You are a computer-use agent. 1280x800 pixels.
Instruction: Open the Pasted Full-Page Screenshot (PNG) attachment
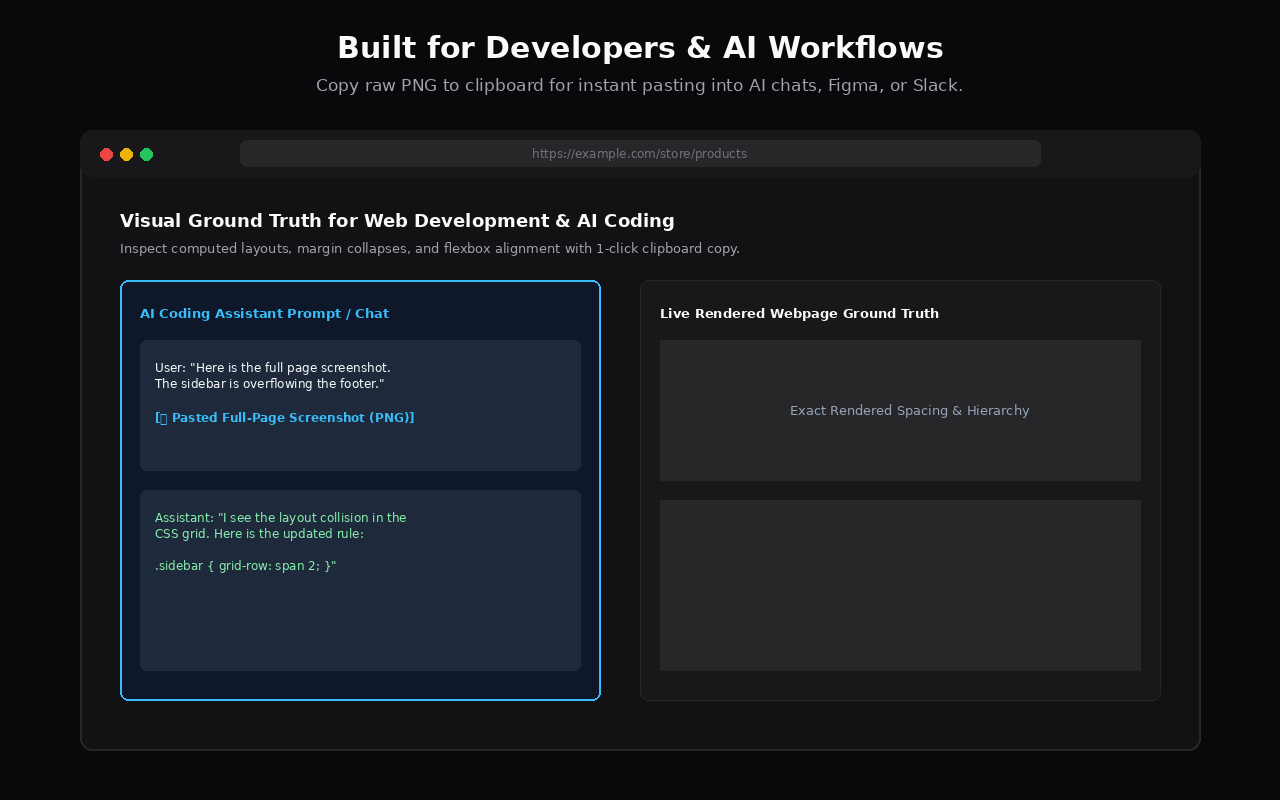click(x=285, y=418)
